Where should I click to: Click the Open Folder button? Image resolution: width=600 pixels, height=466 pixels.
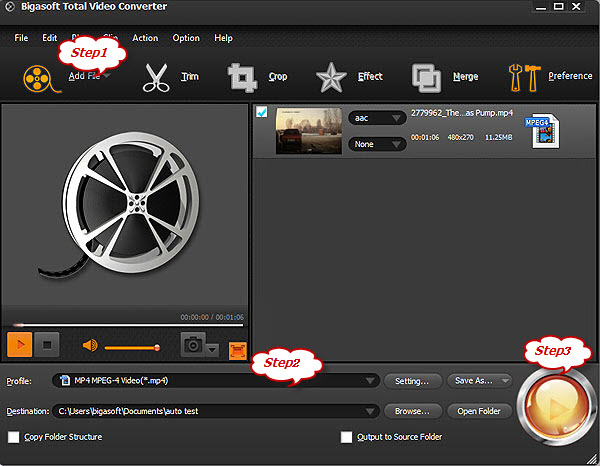[479, 411]
